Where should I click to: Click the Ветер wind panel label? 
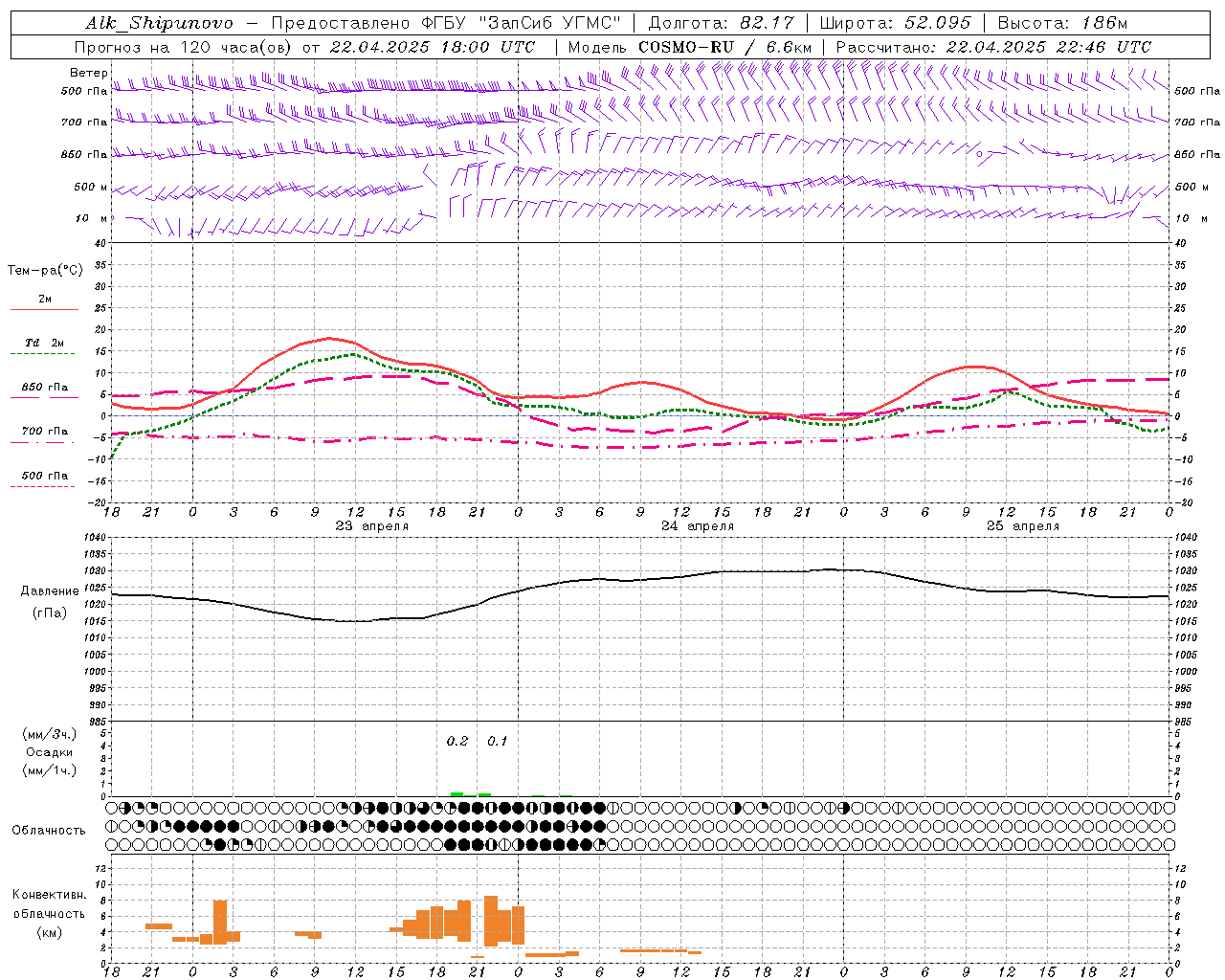[89, 73]
